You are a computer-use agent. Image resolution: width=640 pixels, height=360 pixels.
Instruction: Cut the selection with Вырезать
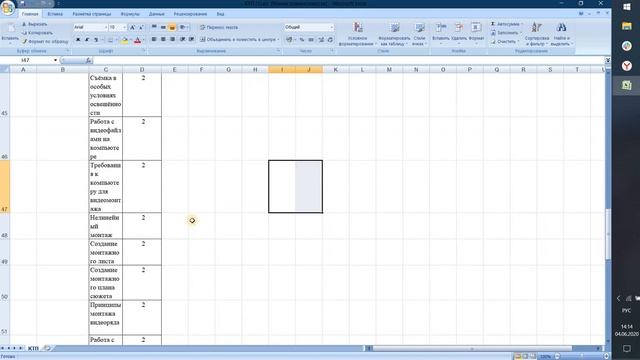(x=34, y=24)
